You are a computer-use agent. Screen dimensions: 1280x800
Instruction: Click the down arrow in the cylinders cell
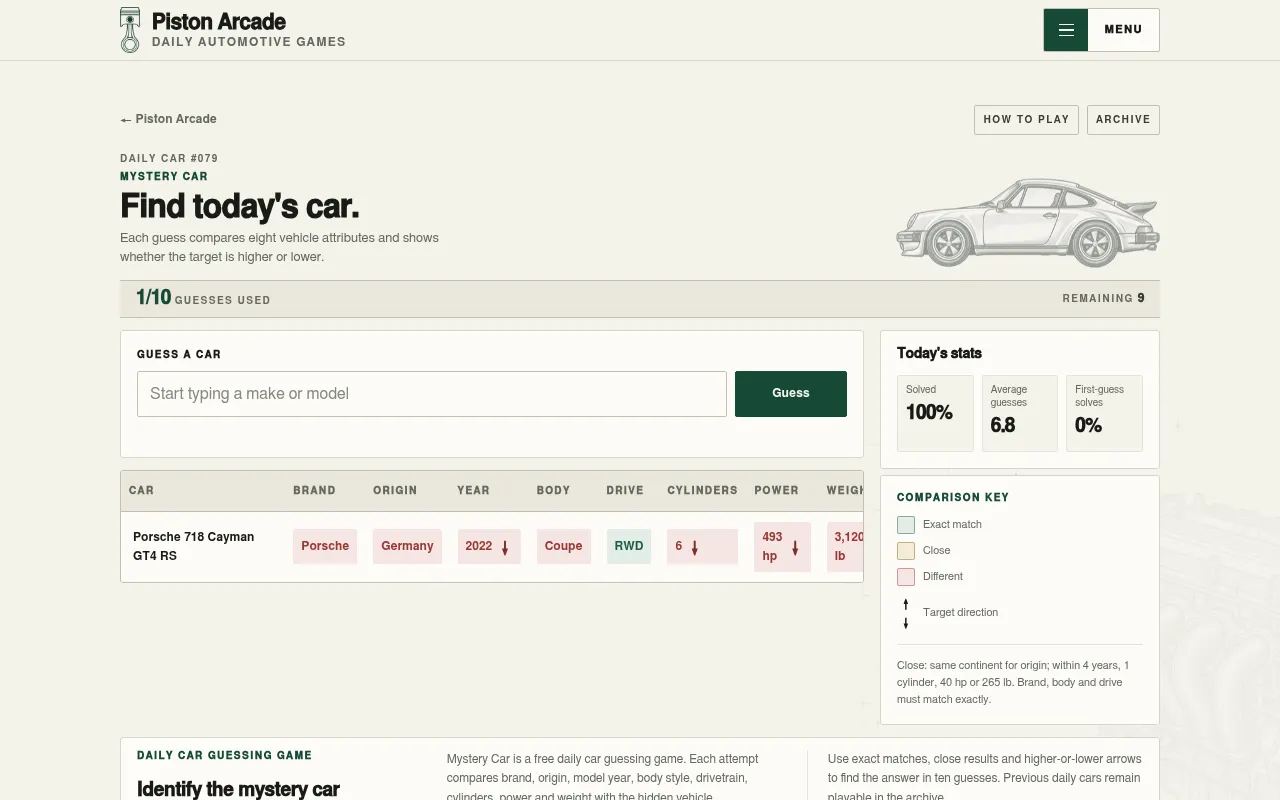(x=694, y=547)
